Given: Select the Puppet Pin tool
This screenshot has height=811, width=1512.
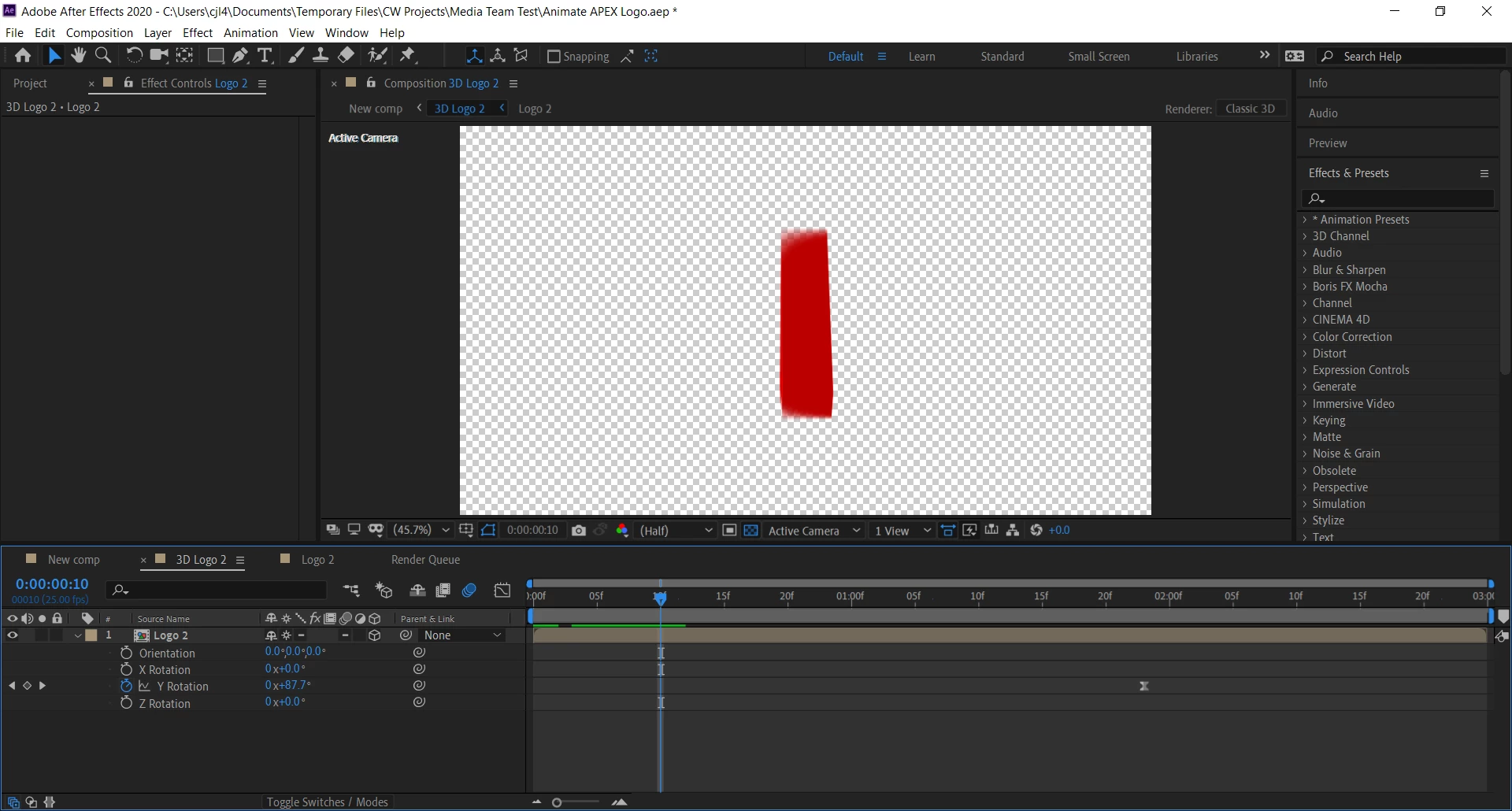Looking at the screenshot, I should pos(407,56).
